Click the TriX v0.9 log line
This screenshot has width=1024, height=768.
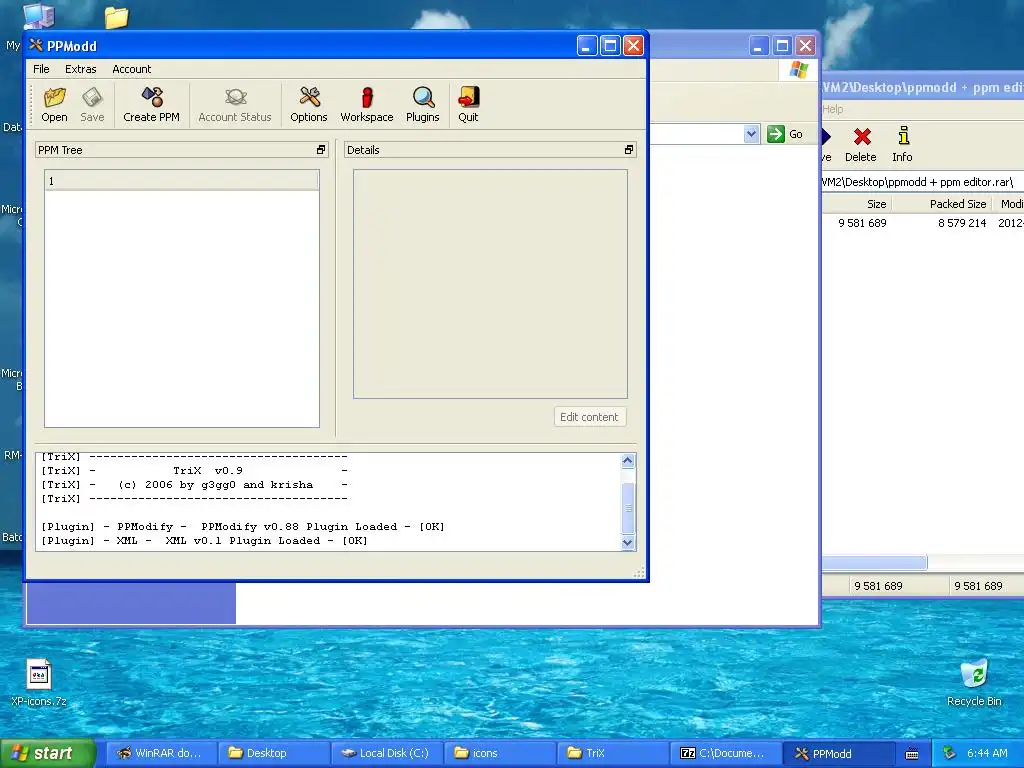click(195, 470)
